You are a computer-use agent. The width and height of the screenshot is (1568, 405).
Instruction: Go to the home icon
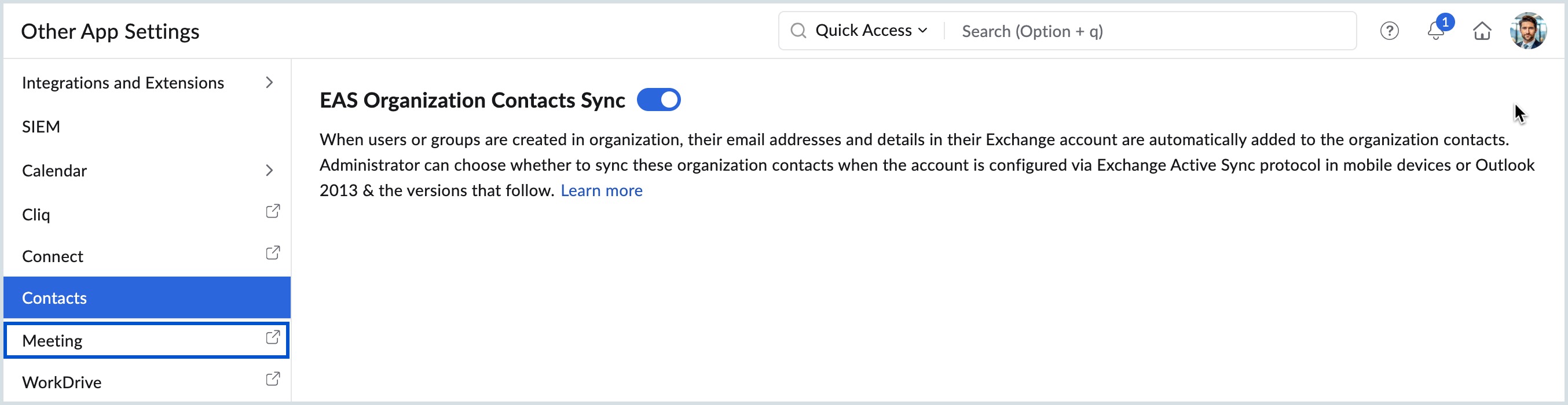coord(1482,31)
